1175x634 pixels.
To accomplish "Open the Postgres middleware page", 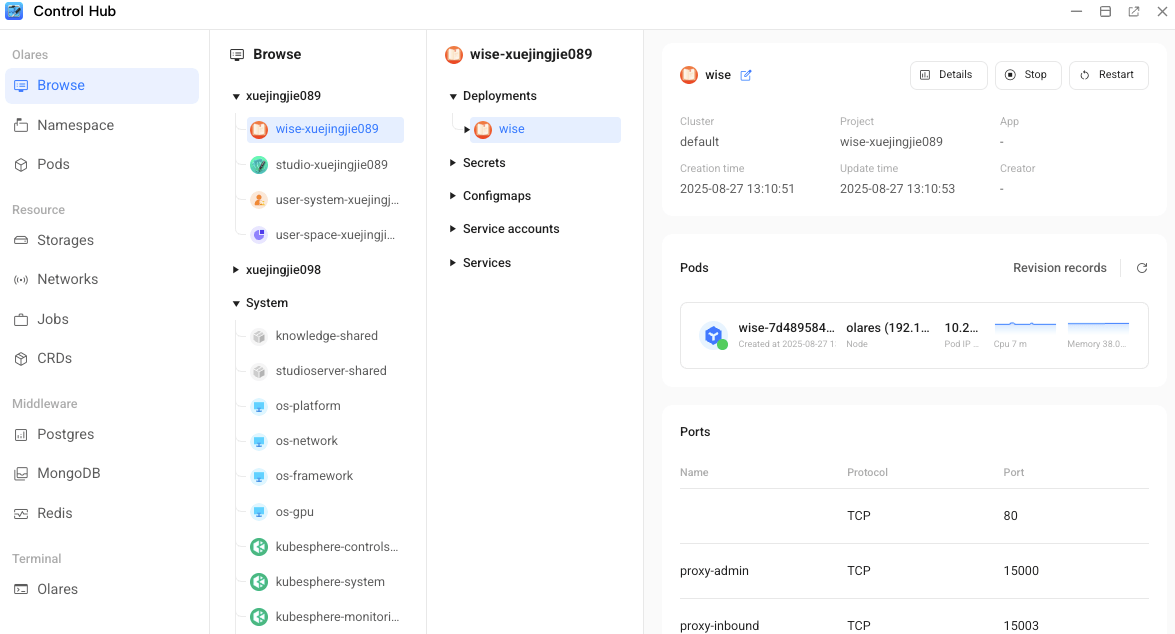I will tap(65, 434).
